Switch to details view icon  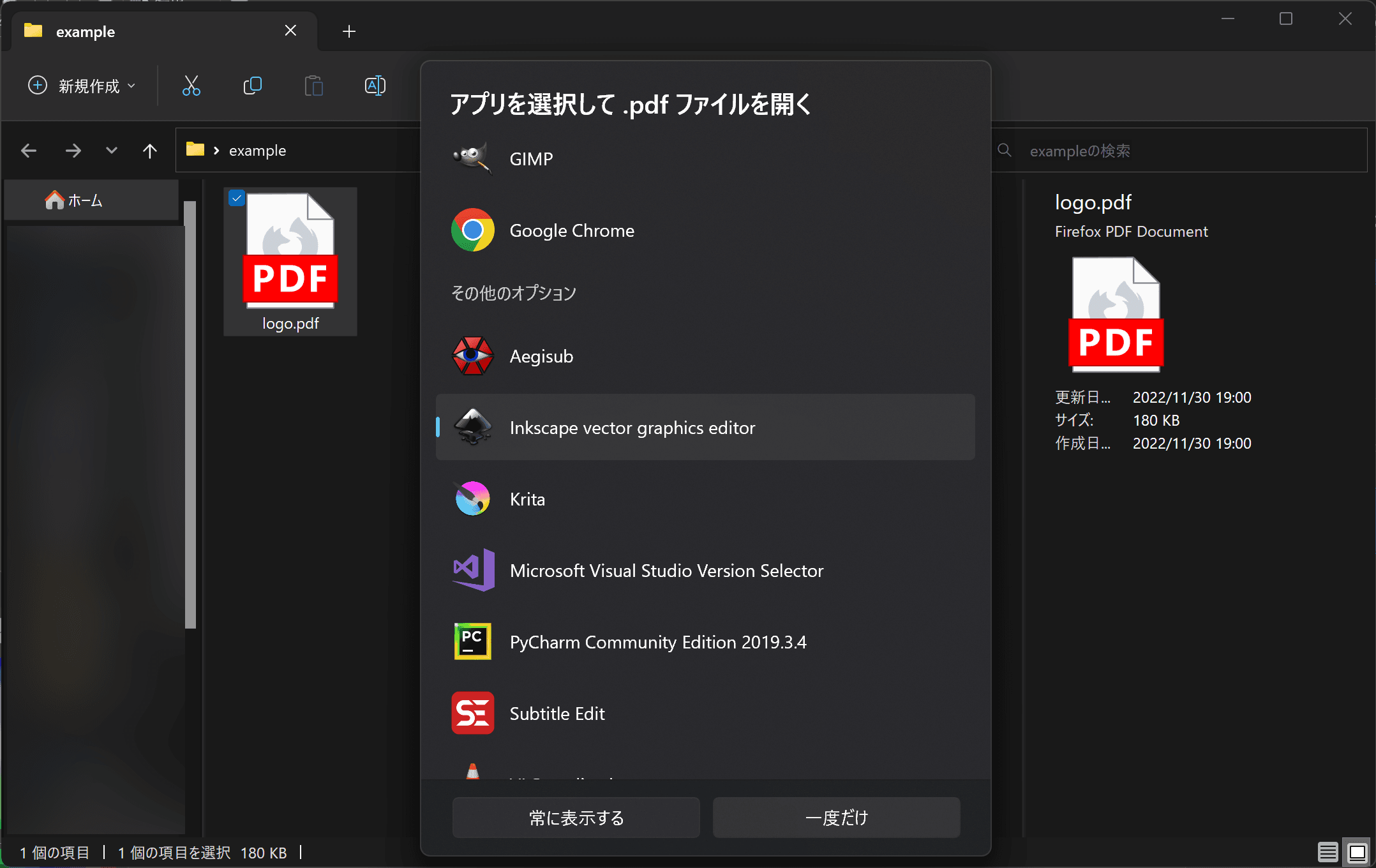pos(1328,852)
